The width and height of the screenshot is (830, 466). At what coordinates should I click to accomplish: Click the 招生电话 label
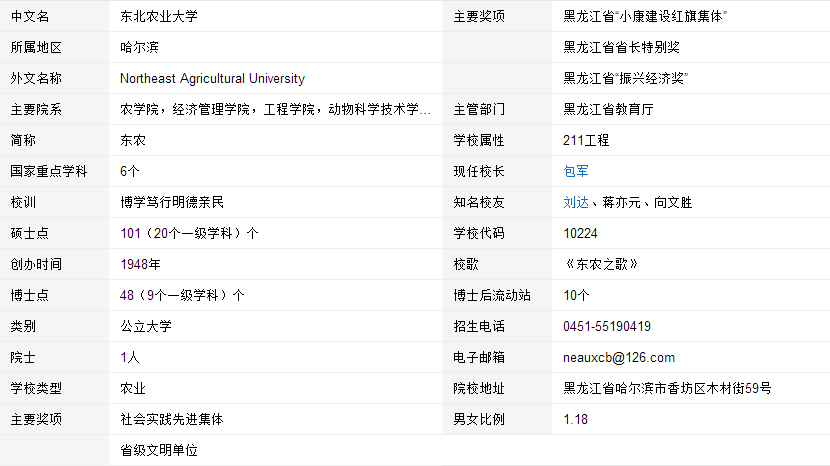(x=479, y=326)
